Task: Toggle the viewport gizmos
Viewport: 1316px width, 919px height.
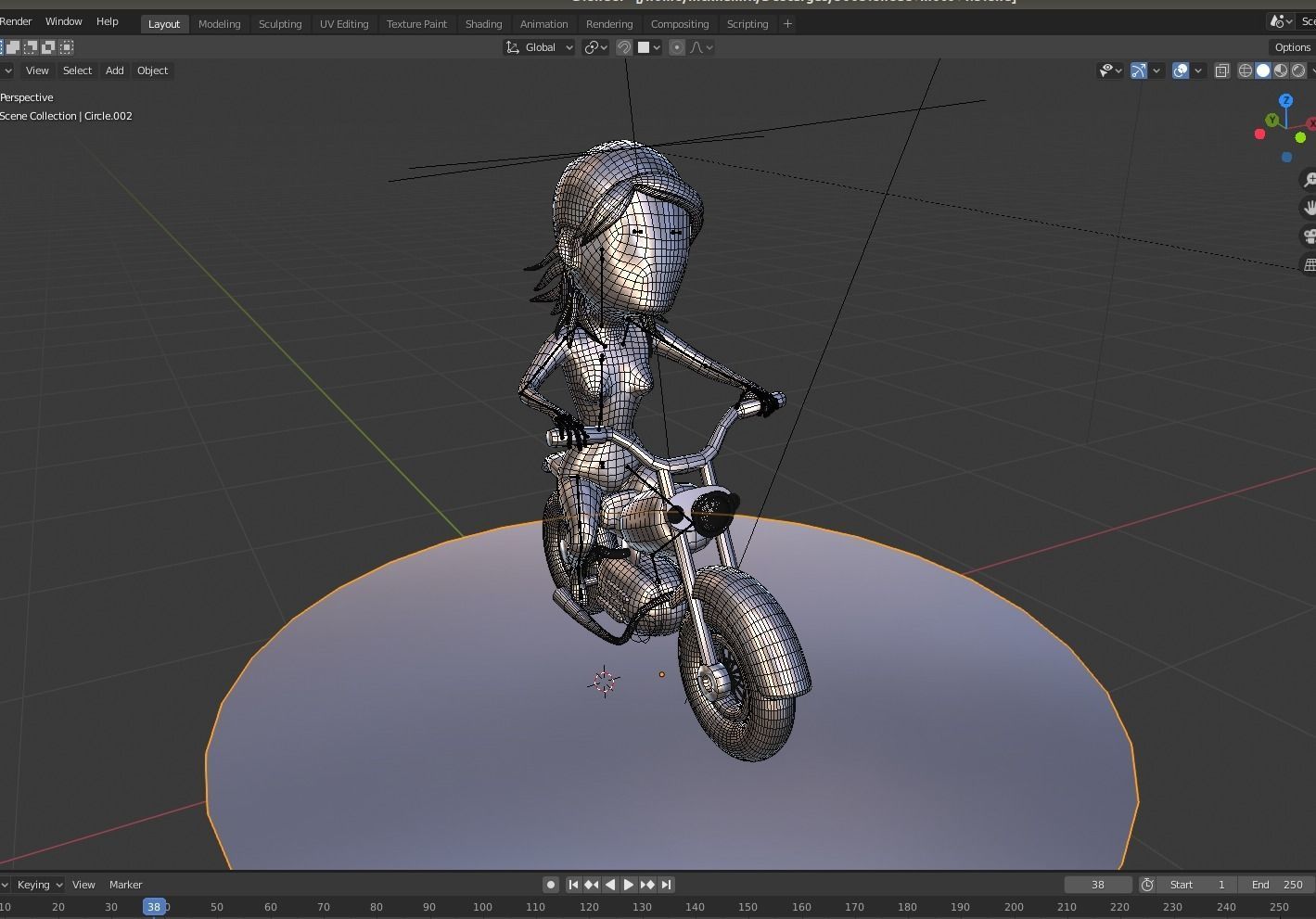Action: pos(1139,70)
